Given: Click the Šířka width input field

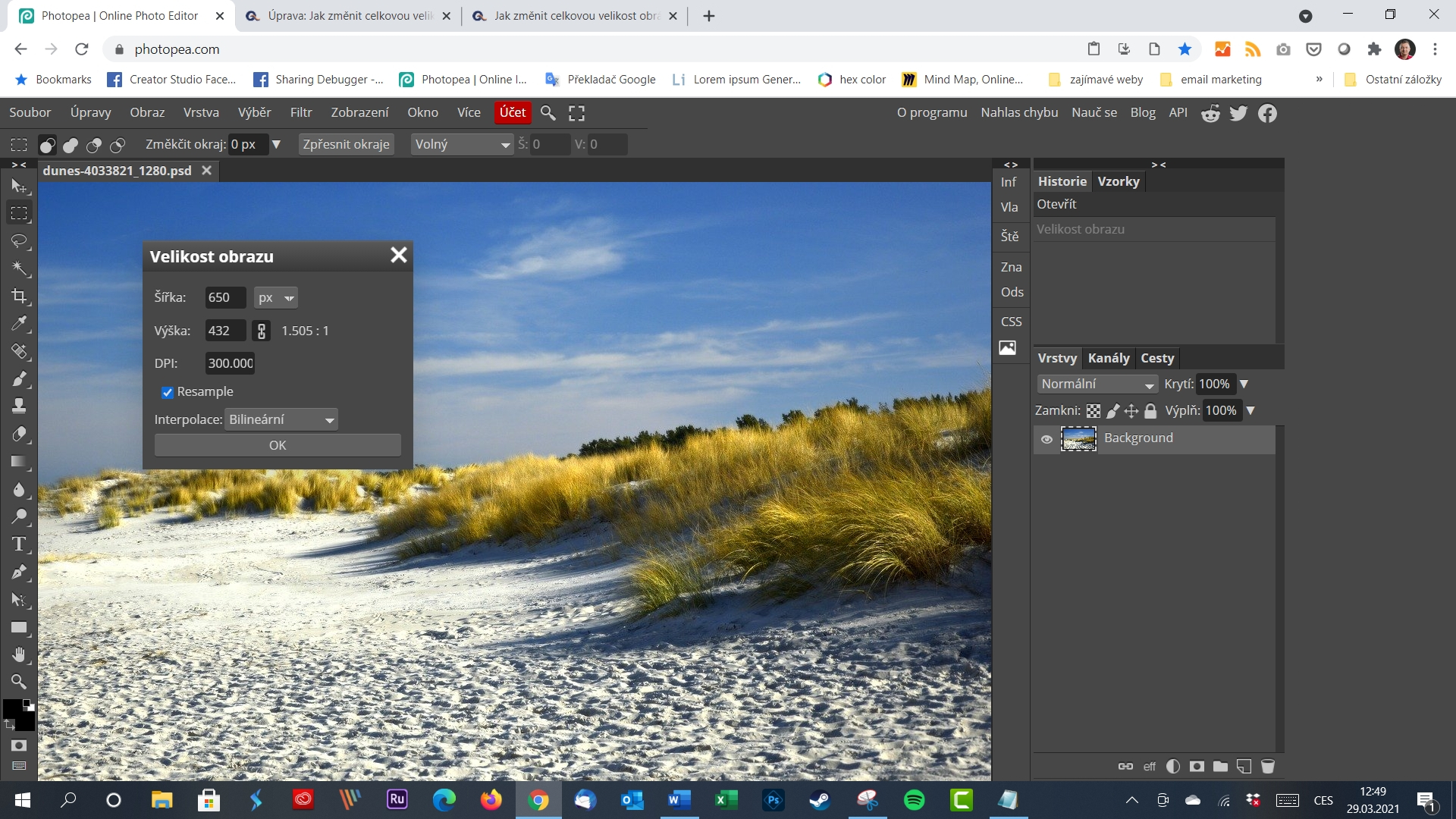Looking at the screenshot, I should (225, 297).
